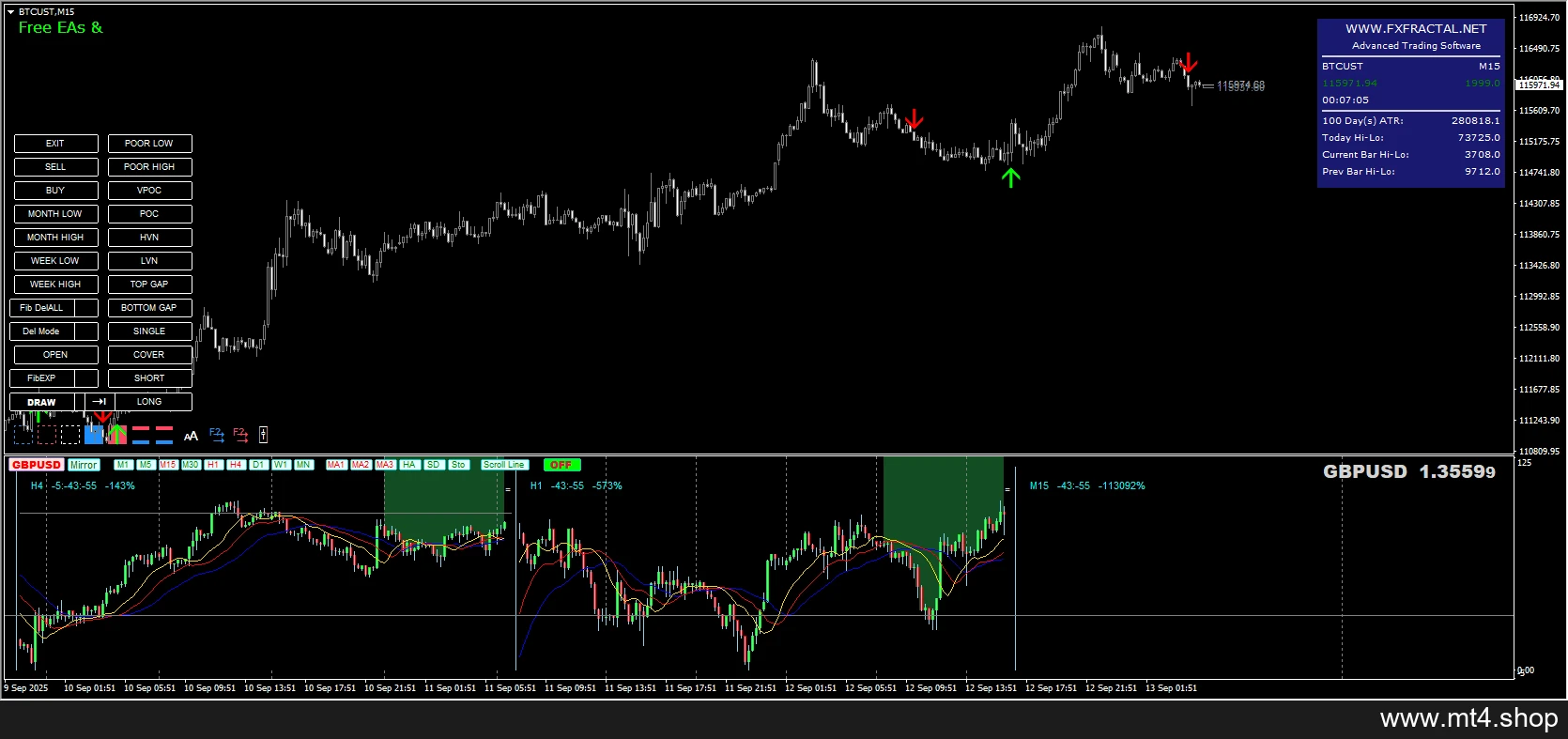Toggle the HA Heiken Ashi indicator
Screen dimensions: 1568x739
(409, 465)
